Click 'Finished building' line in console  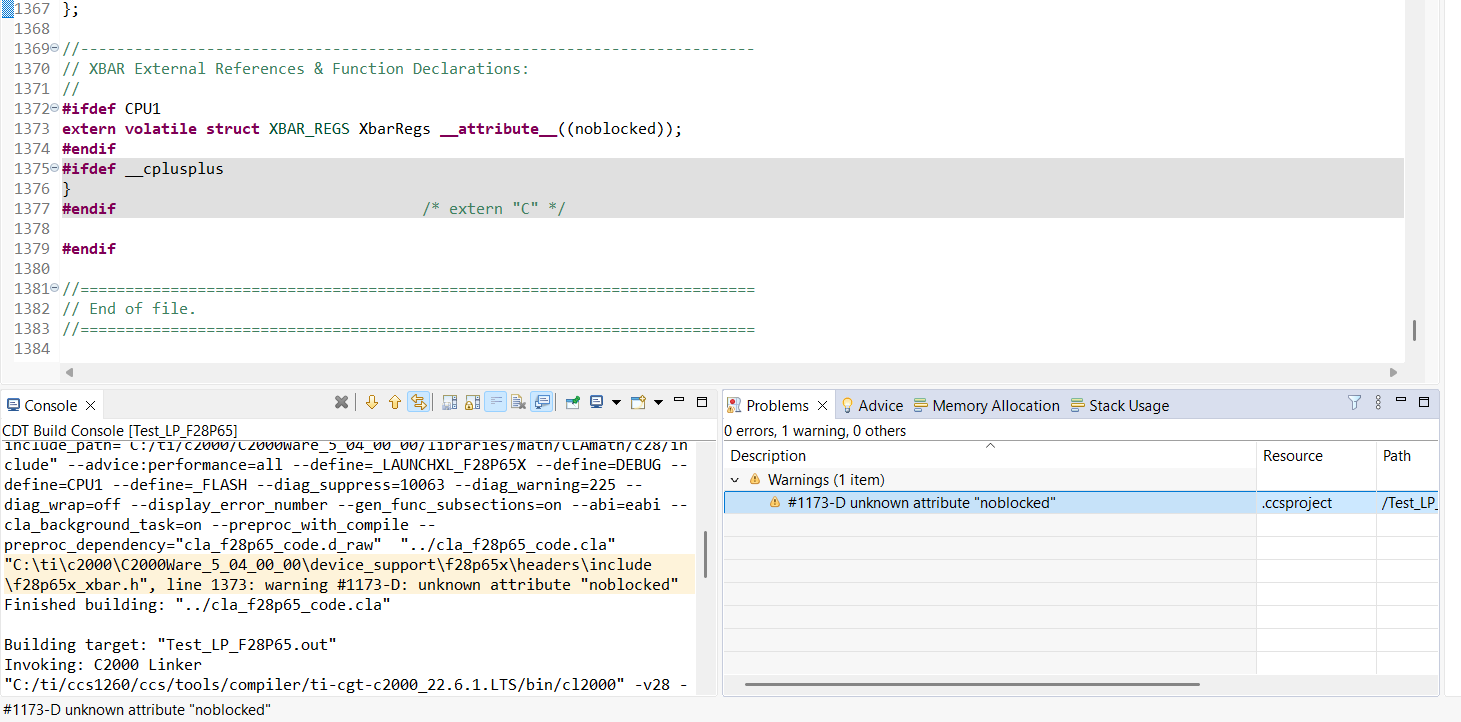point(197,605)
